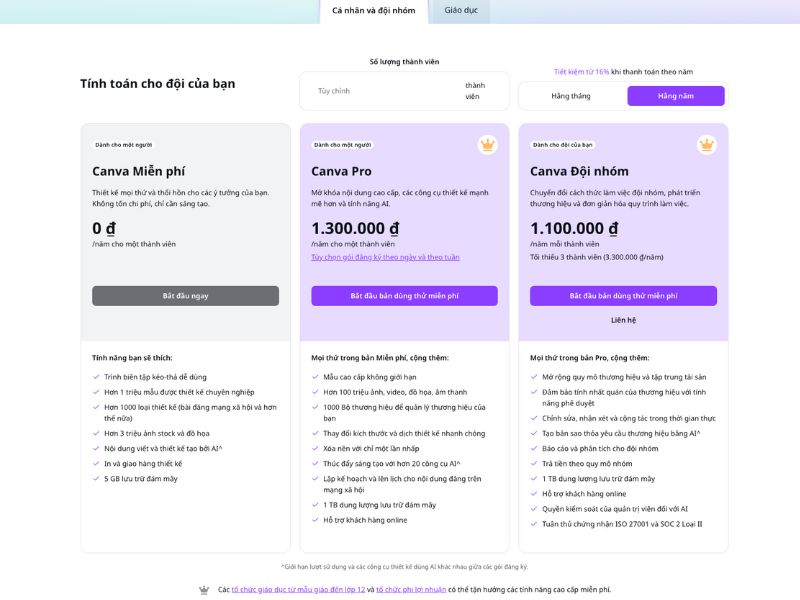800x600 pixels.
Task: Click the crown icon beside the education footer note
Action: [204, 590]
